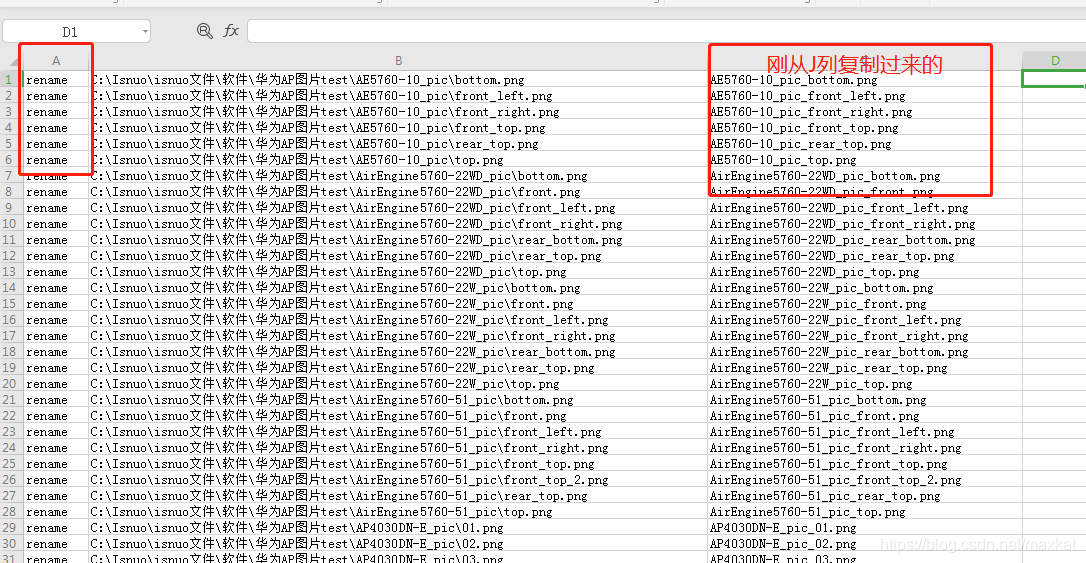Select path cell ending AirEngine5760-22W_pic\front_right.png
Image resolution: width=1086 pixels, height=563 pixels.
[x=398, y=335]
